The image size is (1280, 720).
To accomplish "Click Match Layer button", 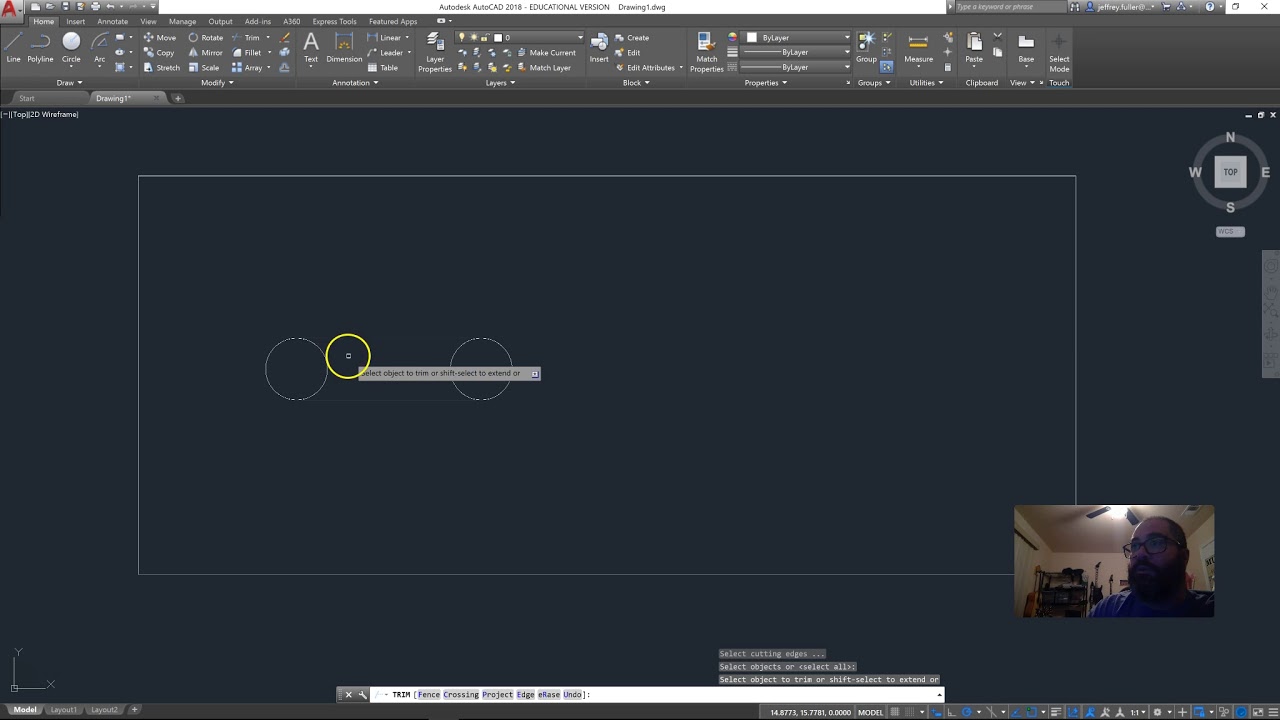I will pos(544,68).
